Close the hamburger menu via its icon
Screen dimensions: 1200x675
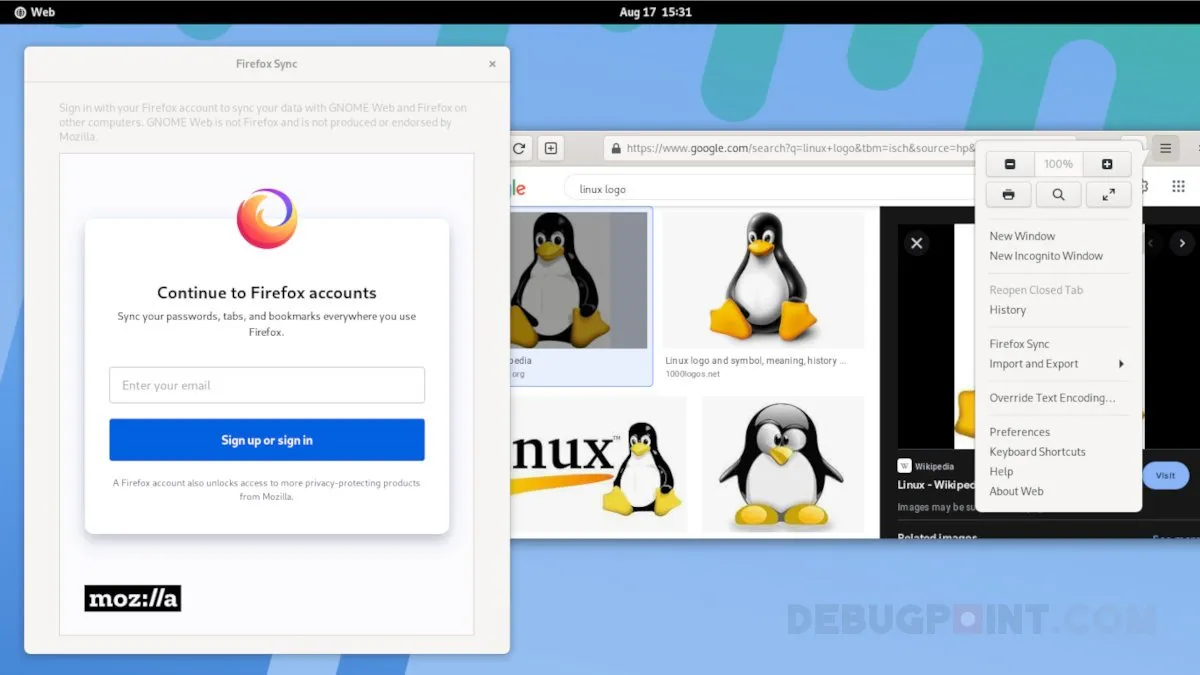[1165, 148]
